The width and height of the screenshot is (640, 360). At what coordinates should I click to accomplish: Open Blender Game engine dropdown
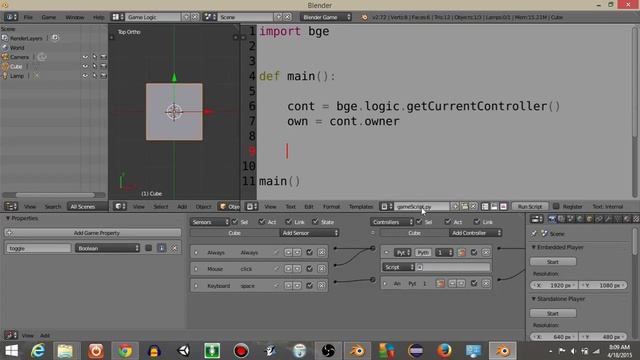coord(326,17)
